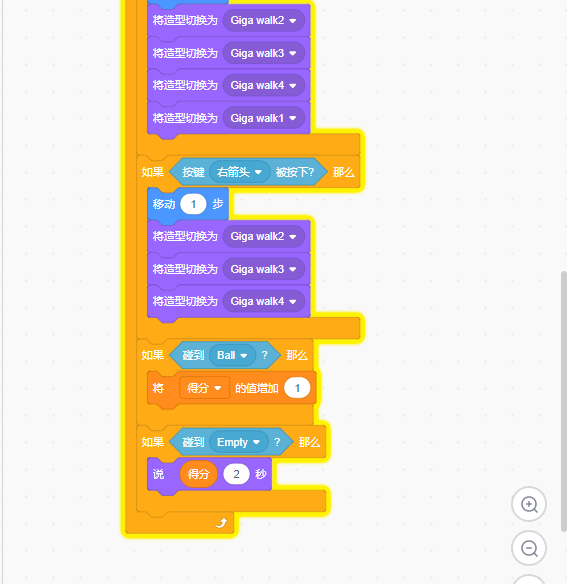This screenshot has width=567, height=584.
Task: Click the workspace zoom out icon
Action: click(529, 548)
